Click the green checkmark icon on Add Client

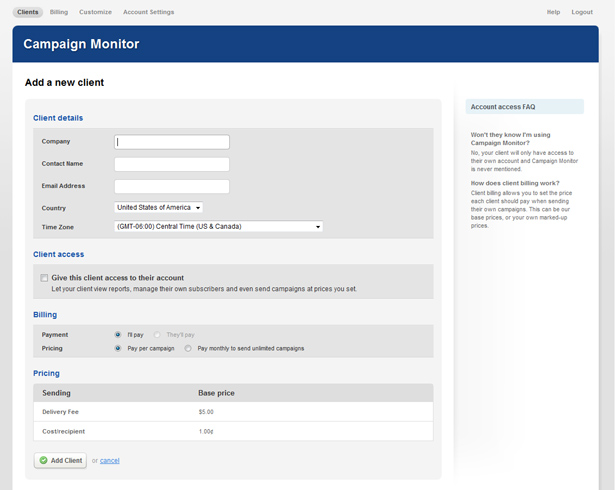click(x=44, y=461)
